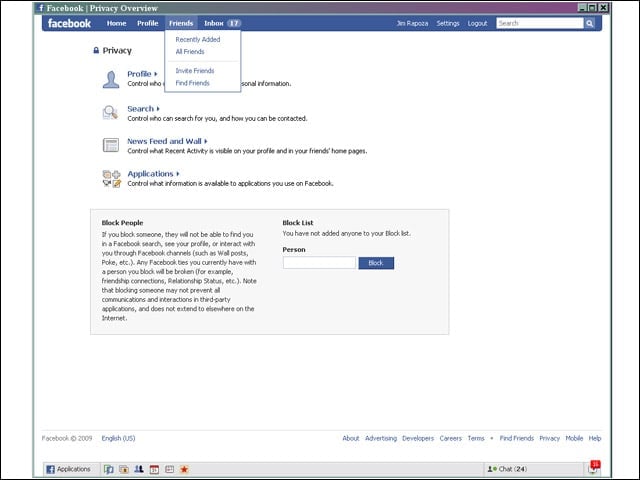This screenshot has height=480, width=640.
Task: Click the Applications privacy icon
Action: tap(111, 179)
